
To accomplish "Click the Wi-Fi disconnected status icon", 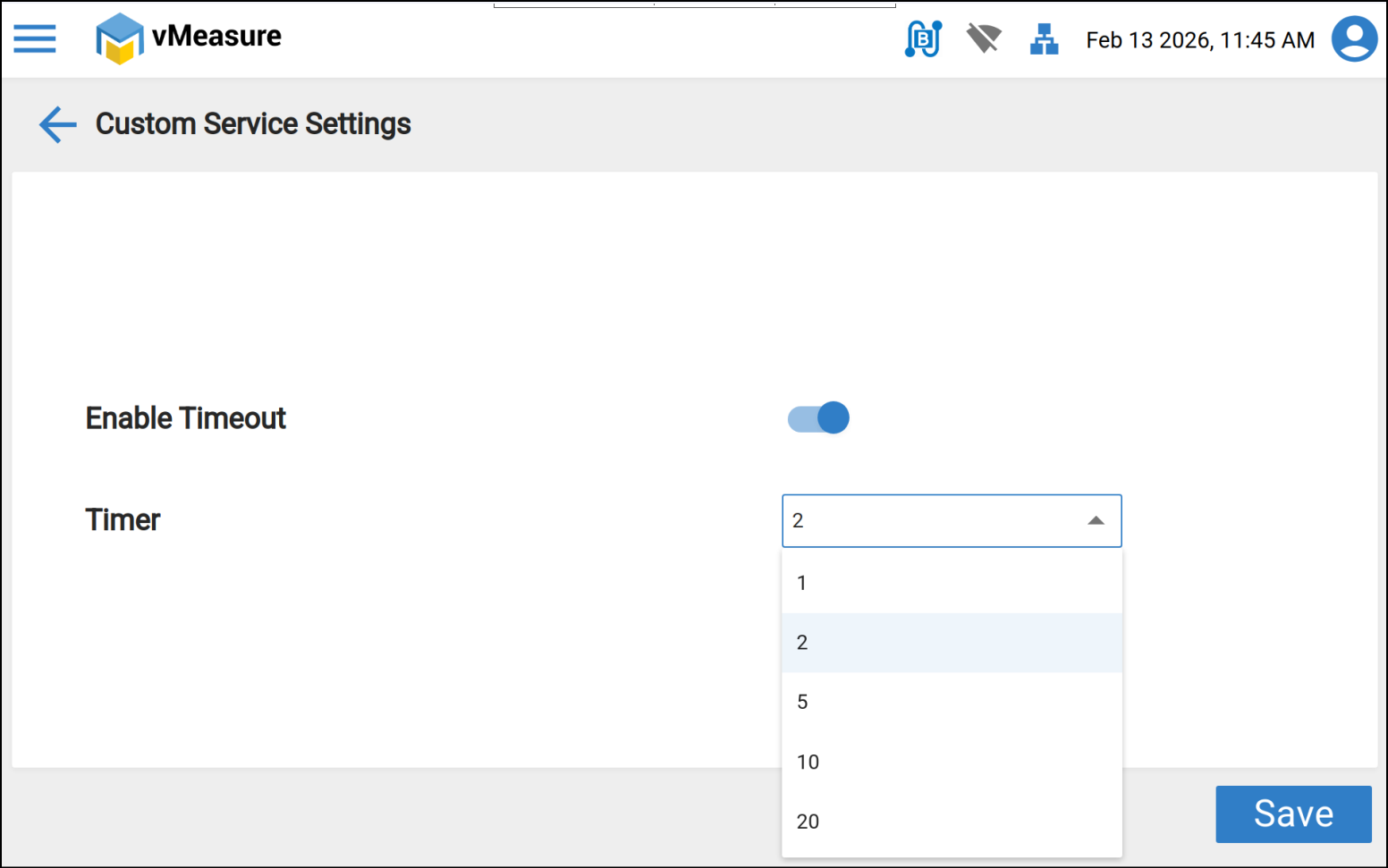I will tap(983, 39).
